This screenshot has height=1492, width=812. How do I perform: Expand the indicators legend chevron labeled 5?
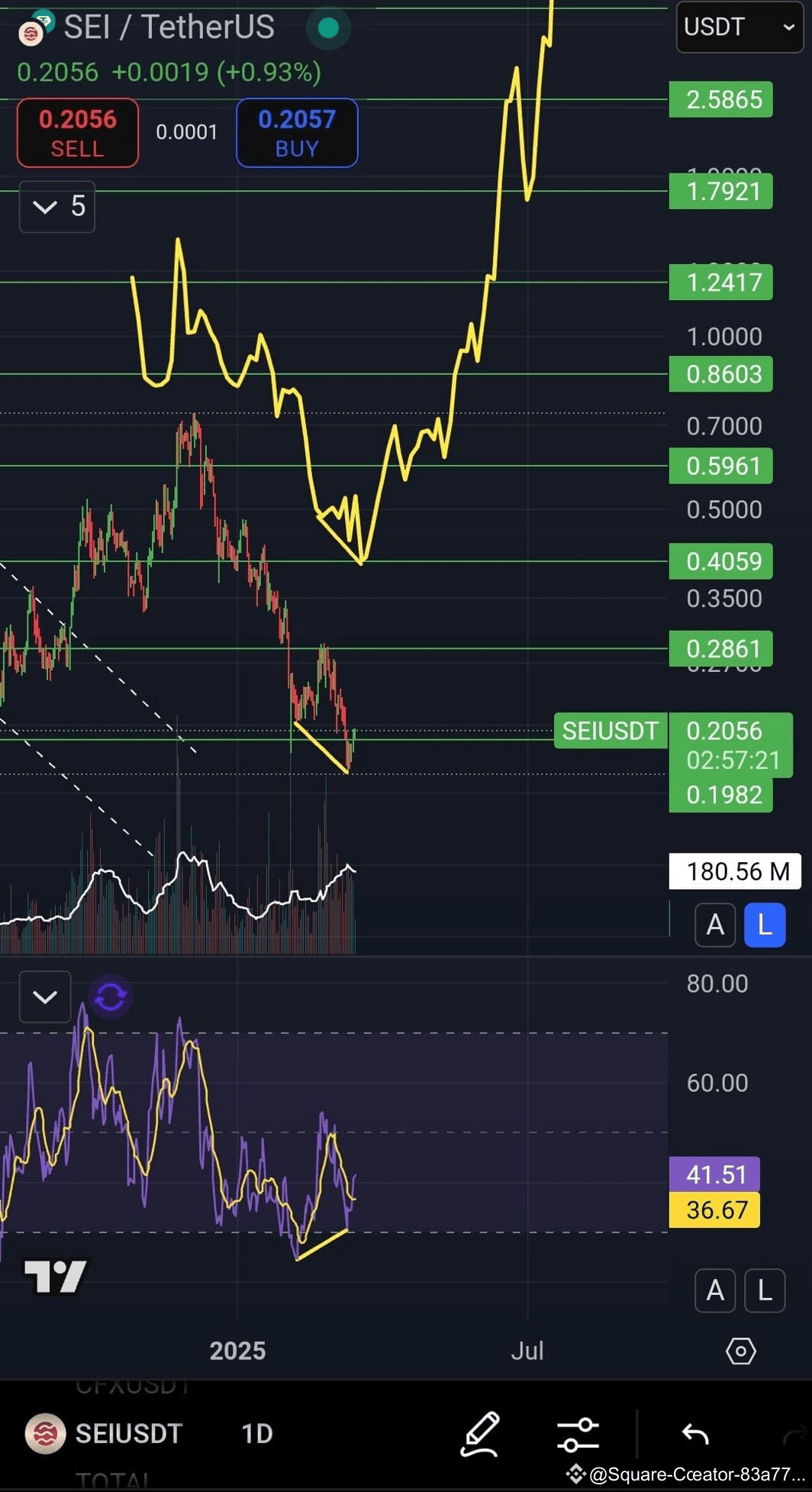(x=57, y=206)
